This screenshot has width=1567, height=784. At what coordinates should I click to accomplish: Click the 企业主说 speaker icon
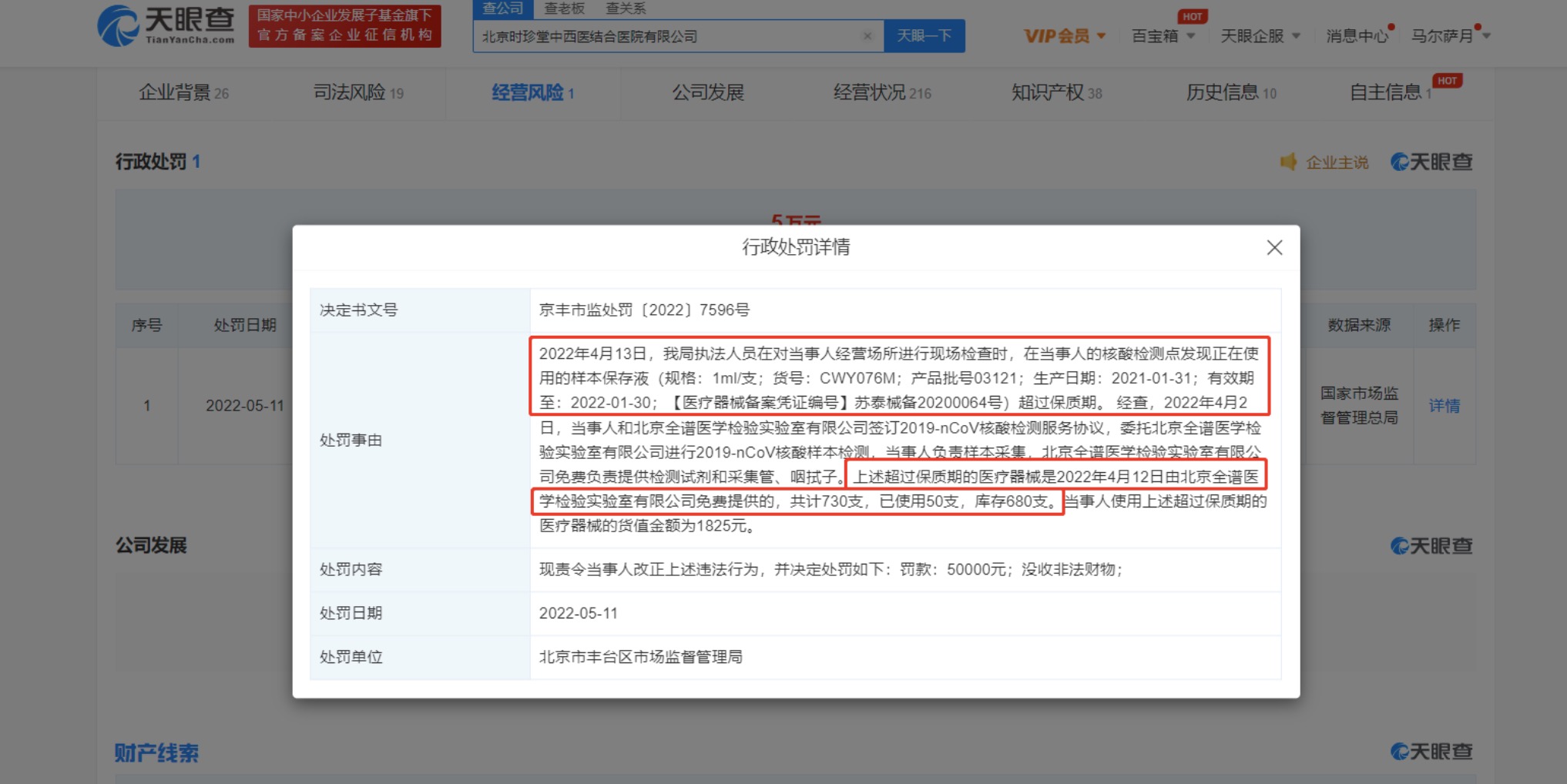pos(1288,162)
